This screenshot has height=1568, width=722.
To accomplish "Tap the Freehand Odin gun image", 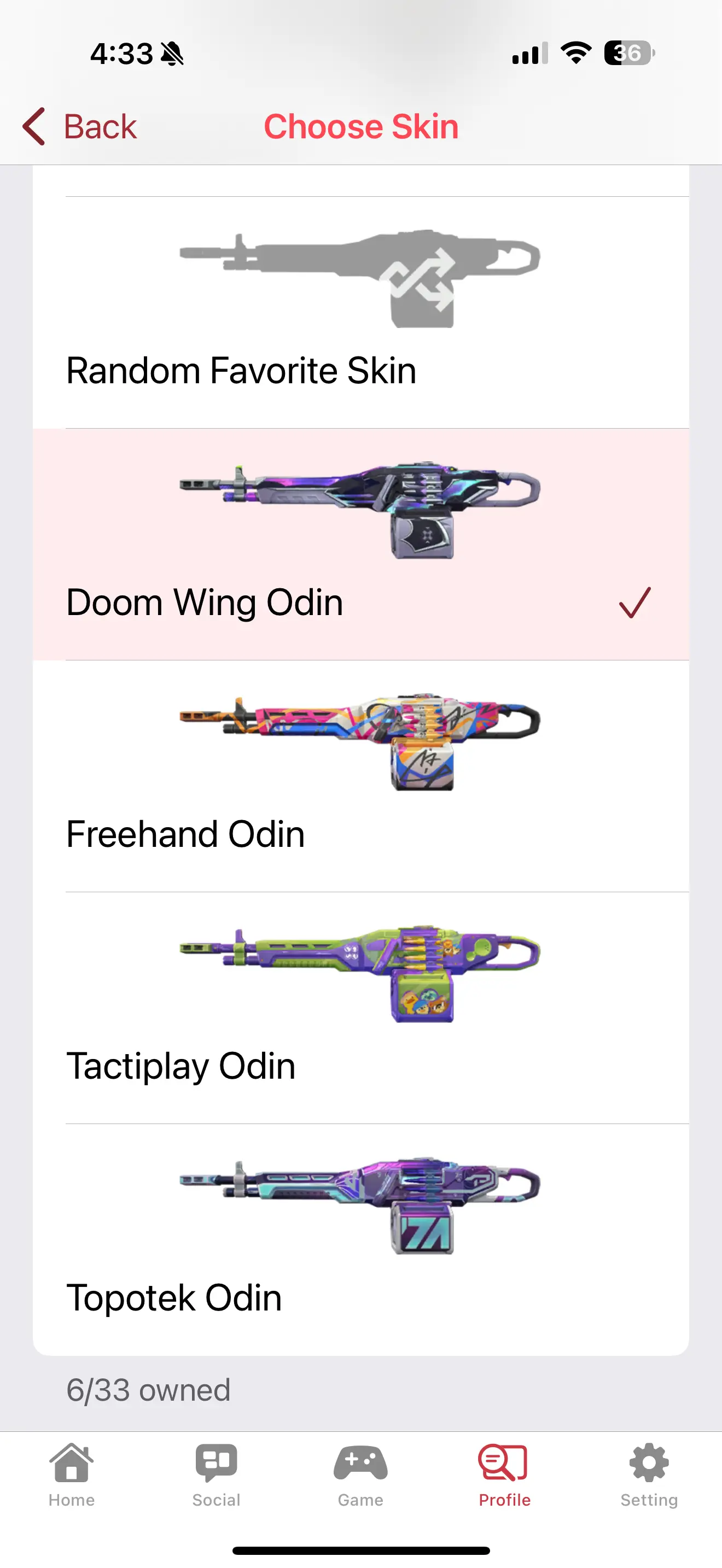I will coord(360,742).
